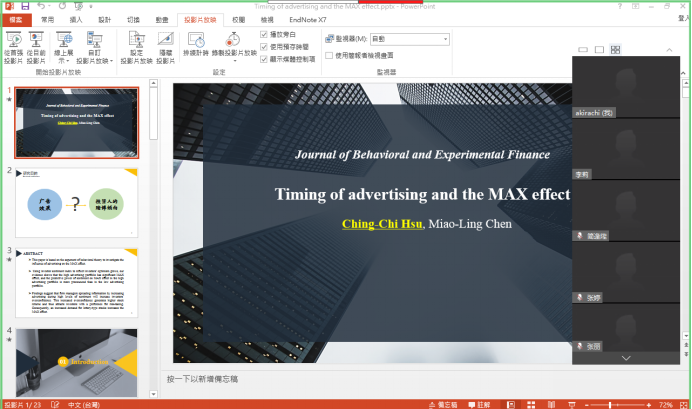The width and height of the screenshot is (692, 409).
Task: Adjust the zoom slider handle
Action: [610, 405]
